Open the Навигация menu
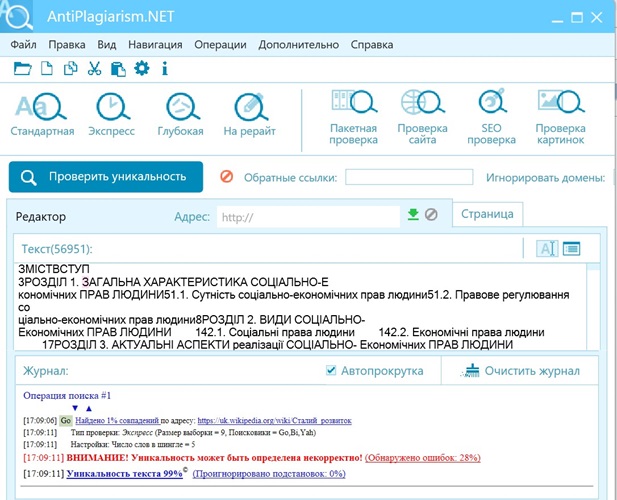 [155, 44]
